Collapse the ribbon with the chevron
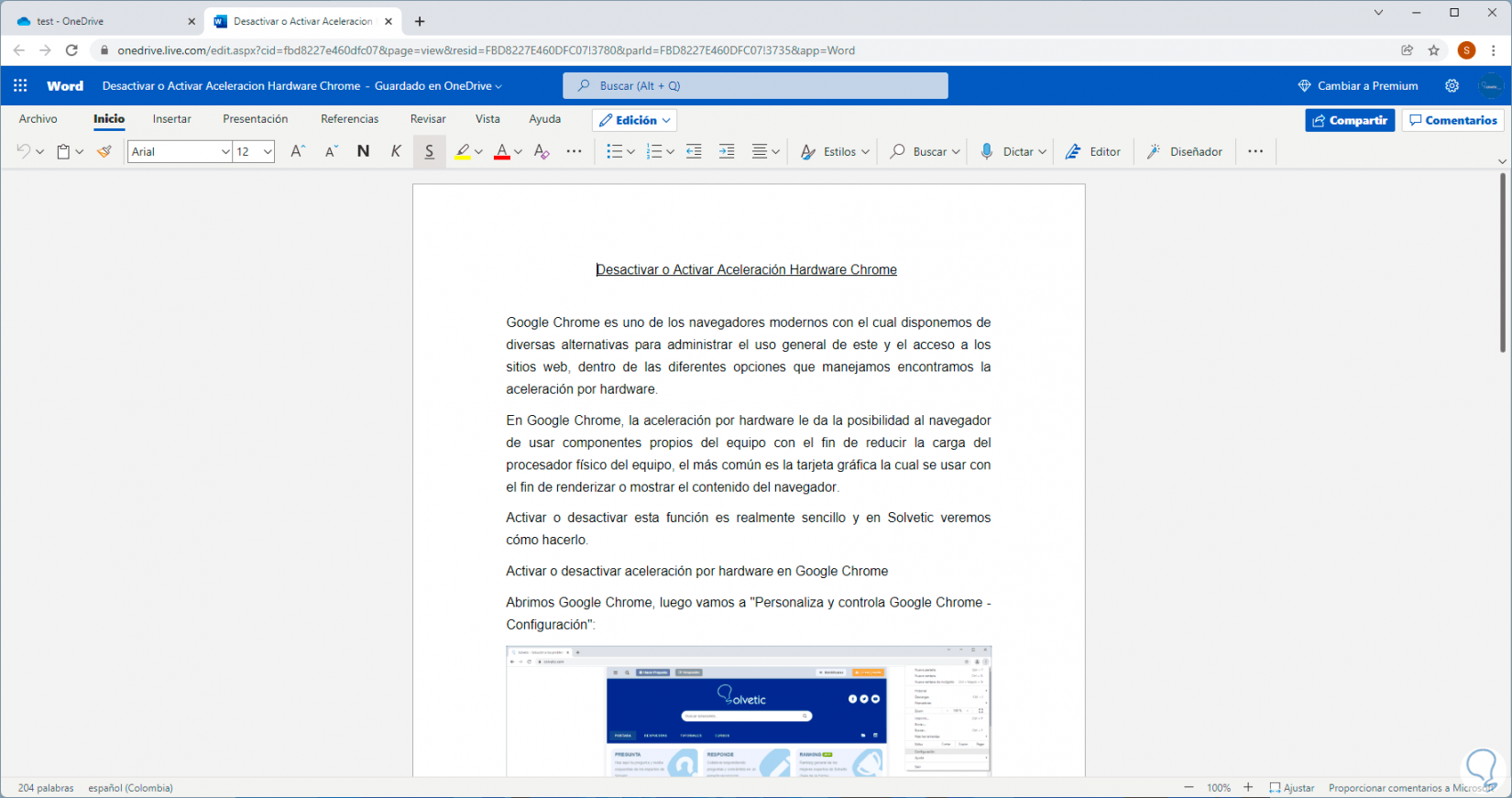Image resolution: width=1512 pixels, height=798 pixels. (1502, 161)
